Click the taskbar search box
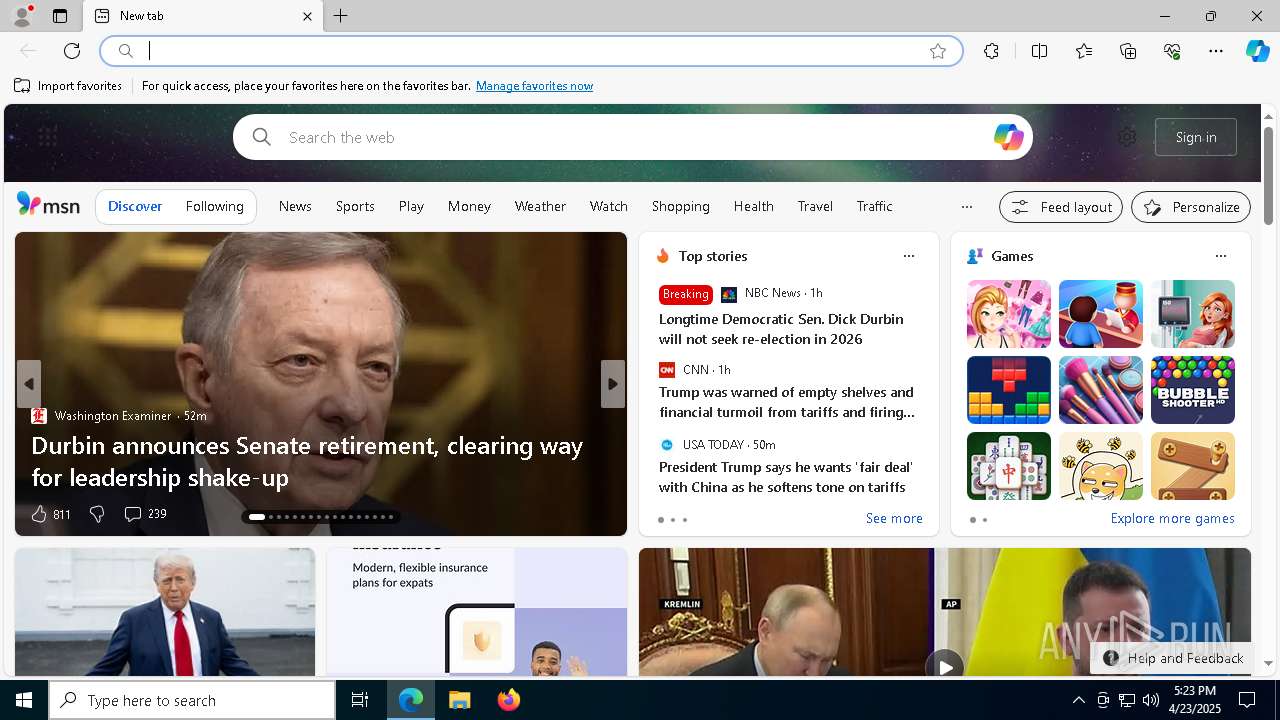This screenshot has height=720, width=1280. click(192, 700)
